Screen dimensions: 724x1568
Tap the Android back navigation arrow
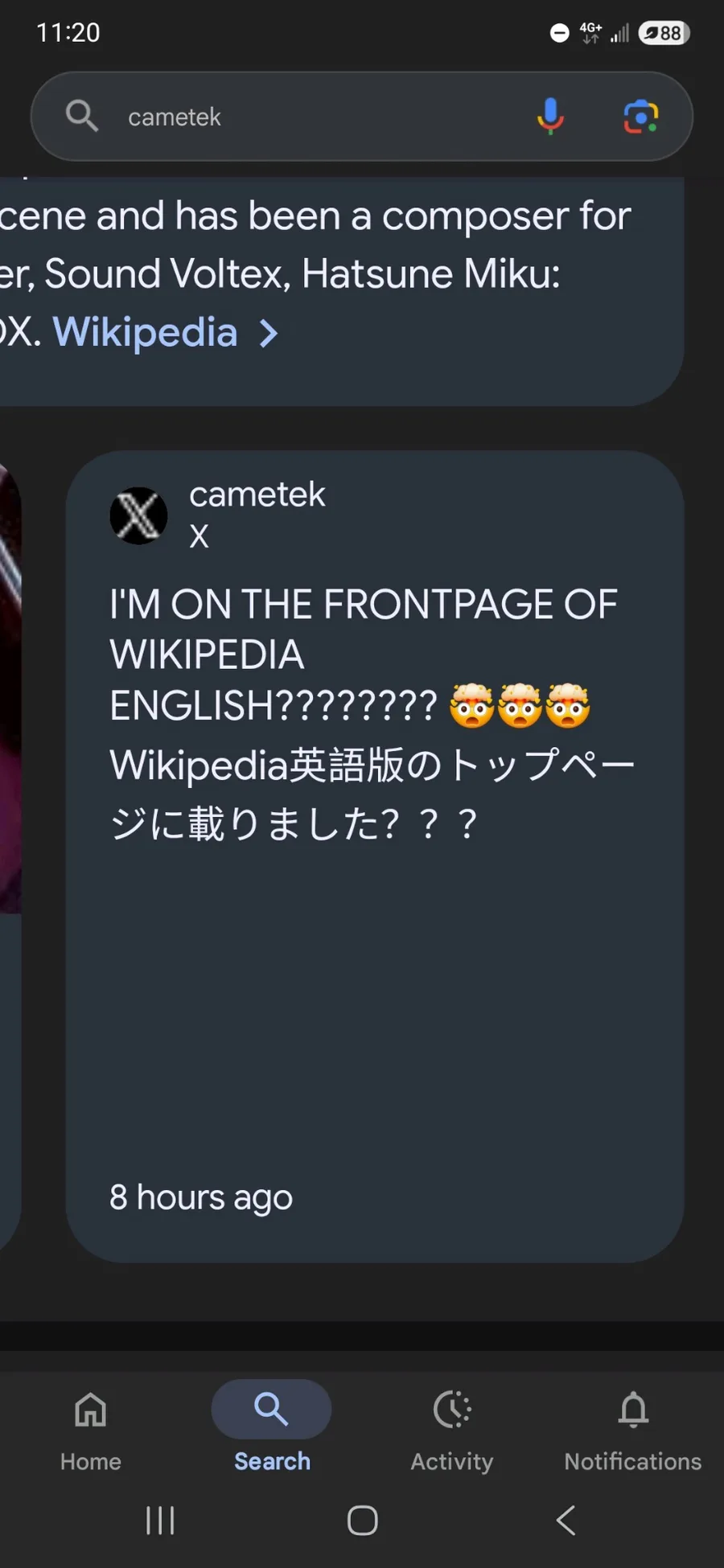click(x=566, y=1520)
